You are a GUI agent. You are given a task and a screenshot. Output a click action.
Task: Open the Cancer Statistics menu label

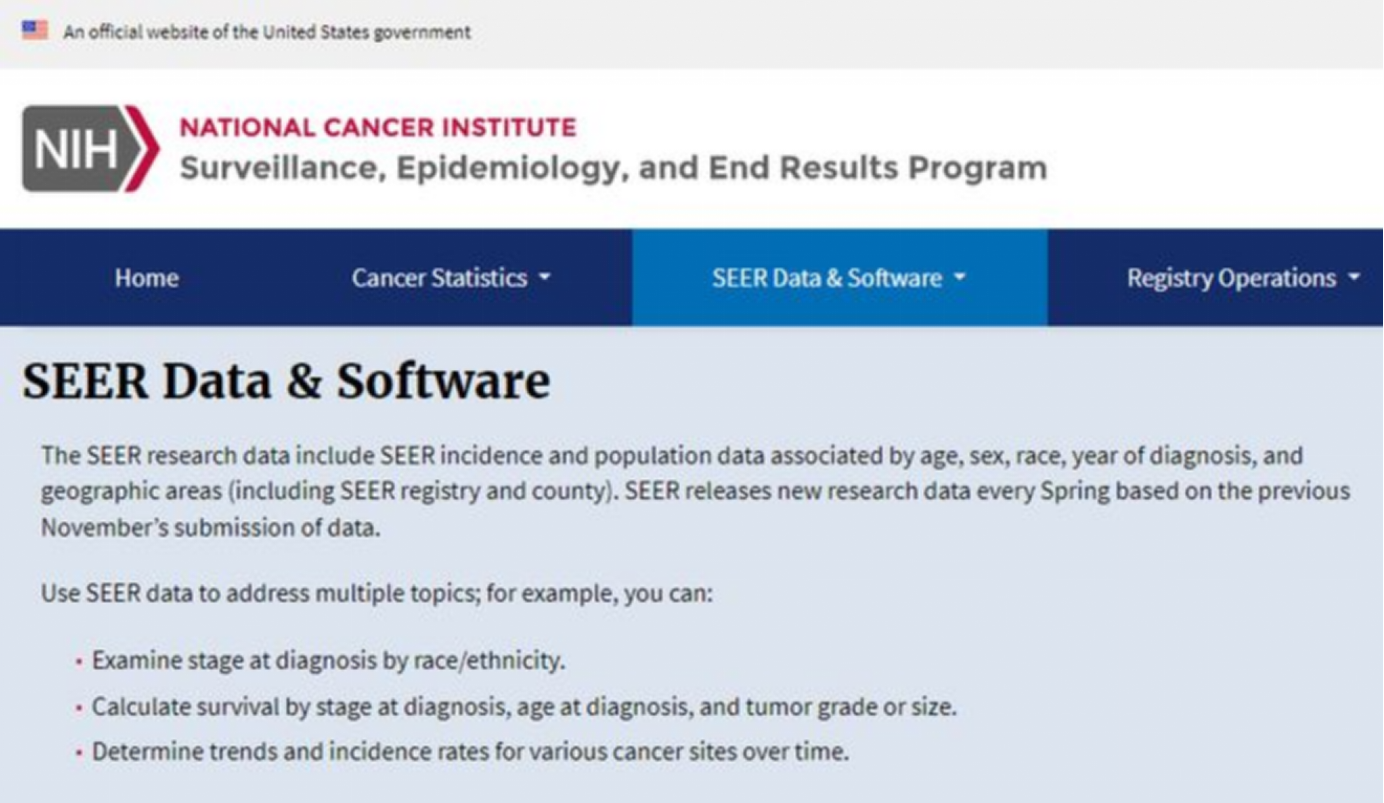[x=439, y=278]
